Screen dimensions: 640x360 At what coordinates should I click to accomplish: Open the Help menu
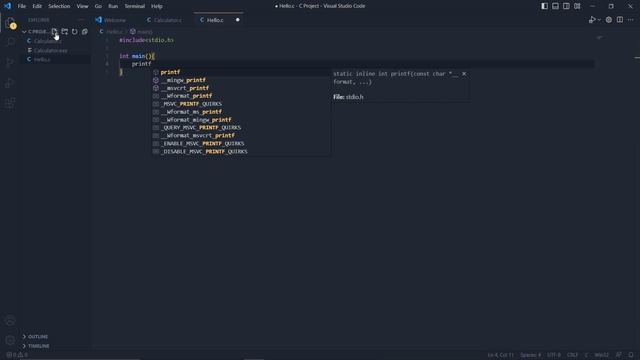tap(157, 6)
